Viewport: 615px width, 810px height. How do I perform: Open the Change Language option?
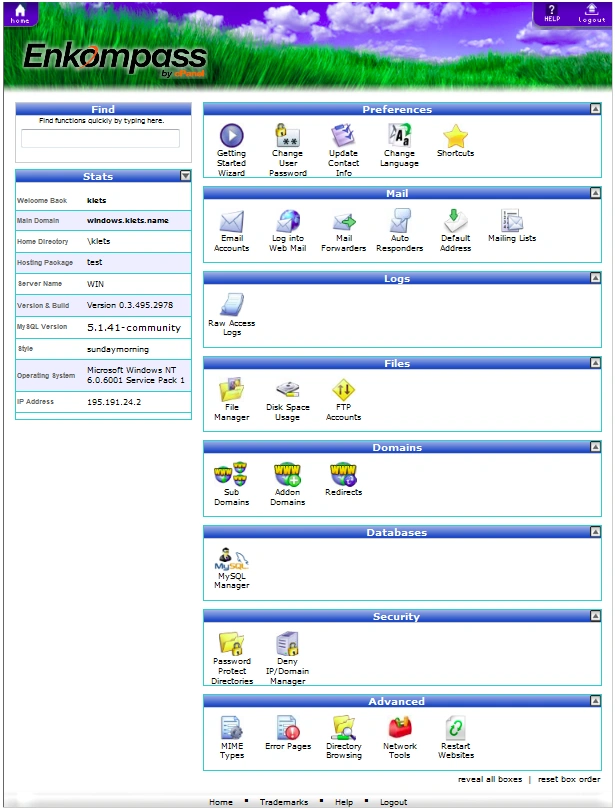[x=399, y=145]
